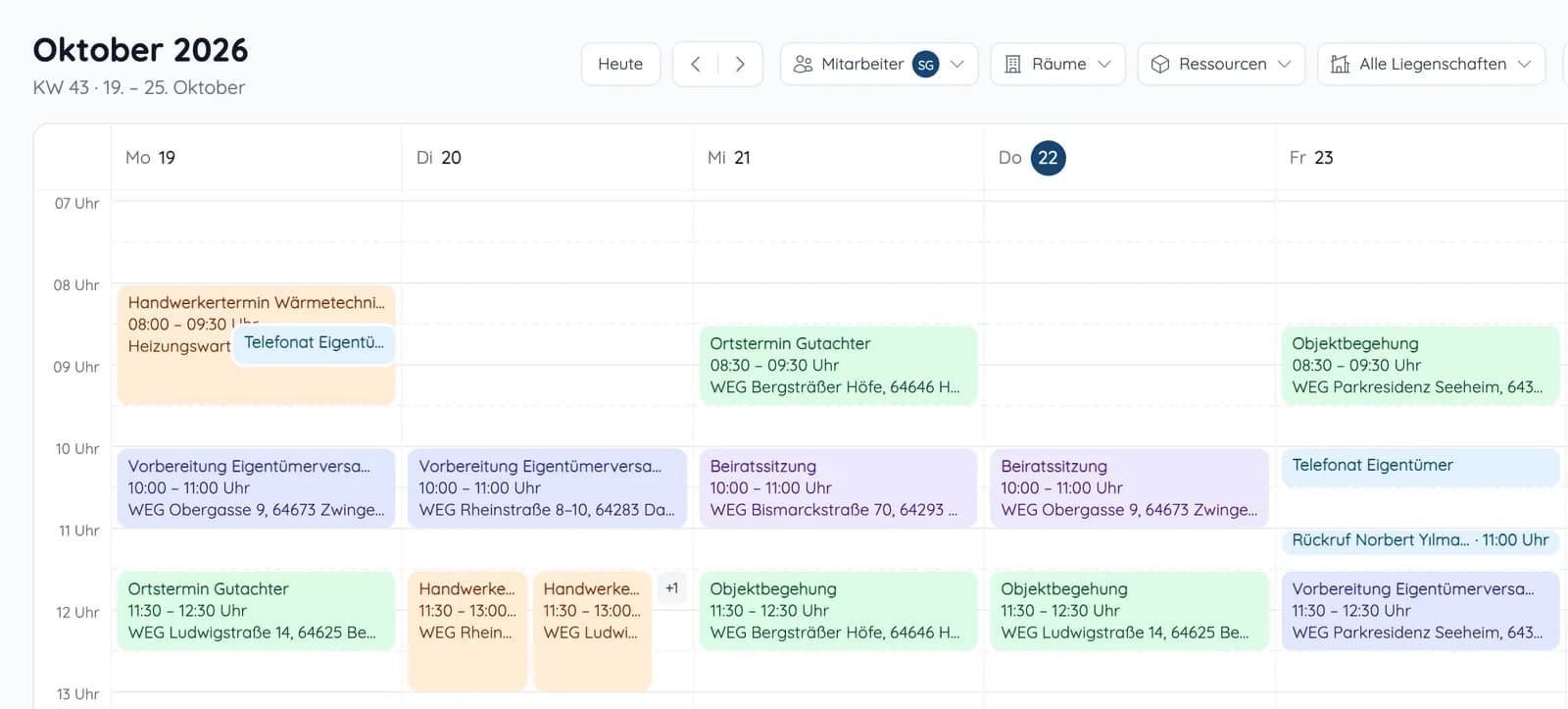The height and width of the screenshot is (709, 1568).
Task: Open Beiratssitzung for WEG Bismarckstraße 70
Action: click(x=838, y=487)
